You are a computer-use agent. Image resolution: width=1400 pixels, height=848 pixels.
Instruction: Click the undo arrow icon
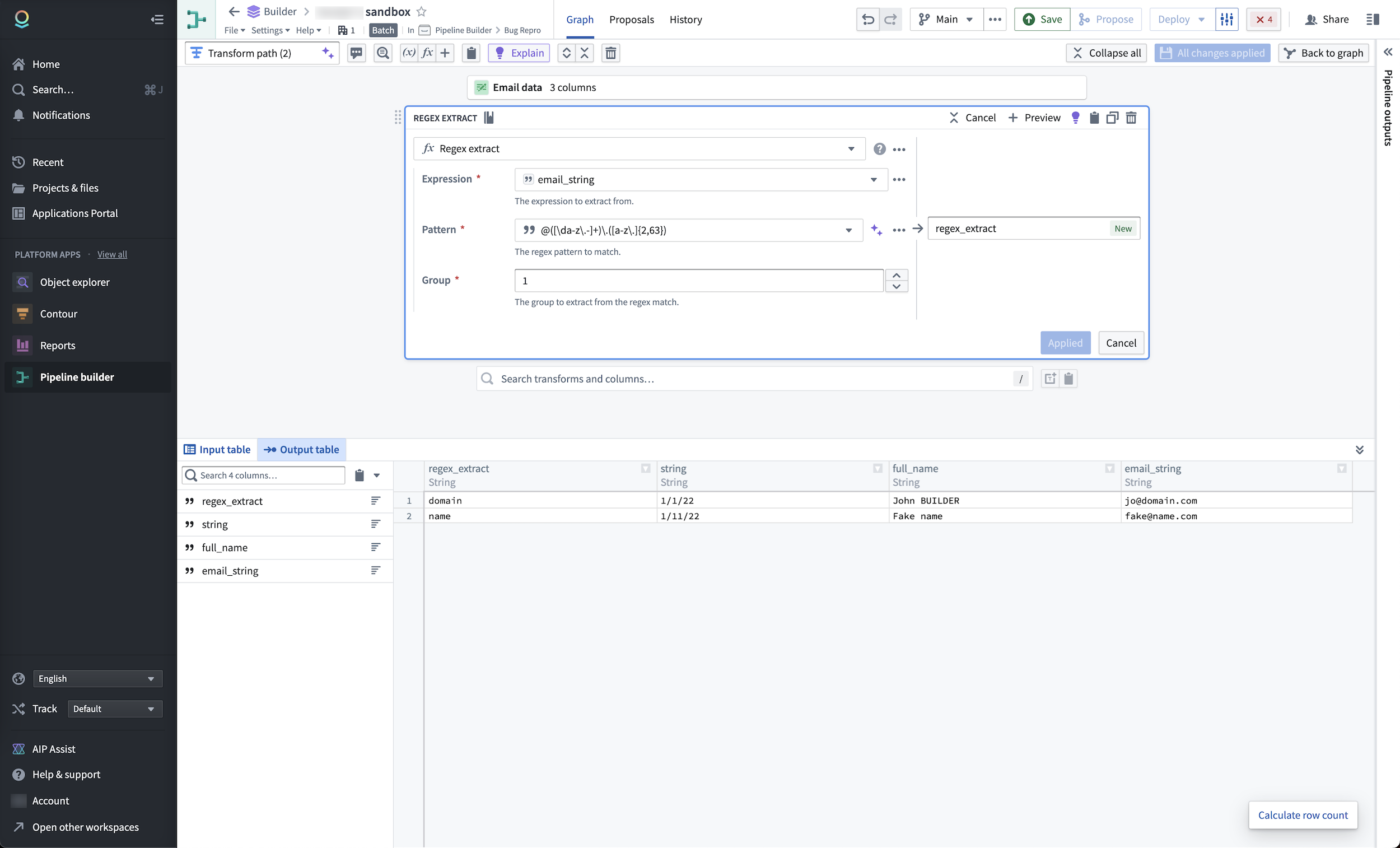[867, 20]
